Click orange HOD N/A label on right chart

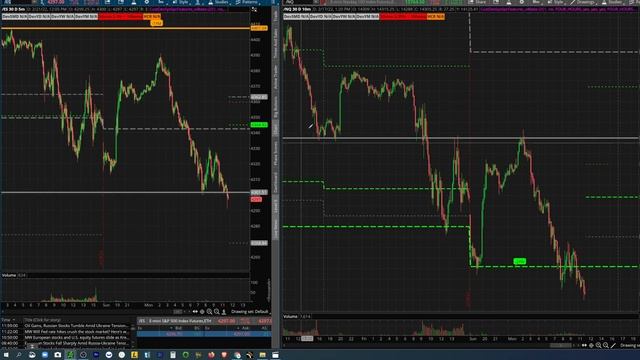coord(436,17)
